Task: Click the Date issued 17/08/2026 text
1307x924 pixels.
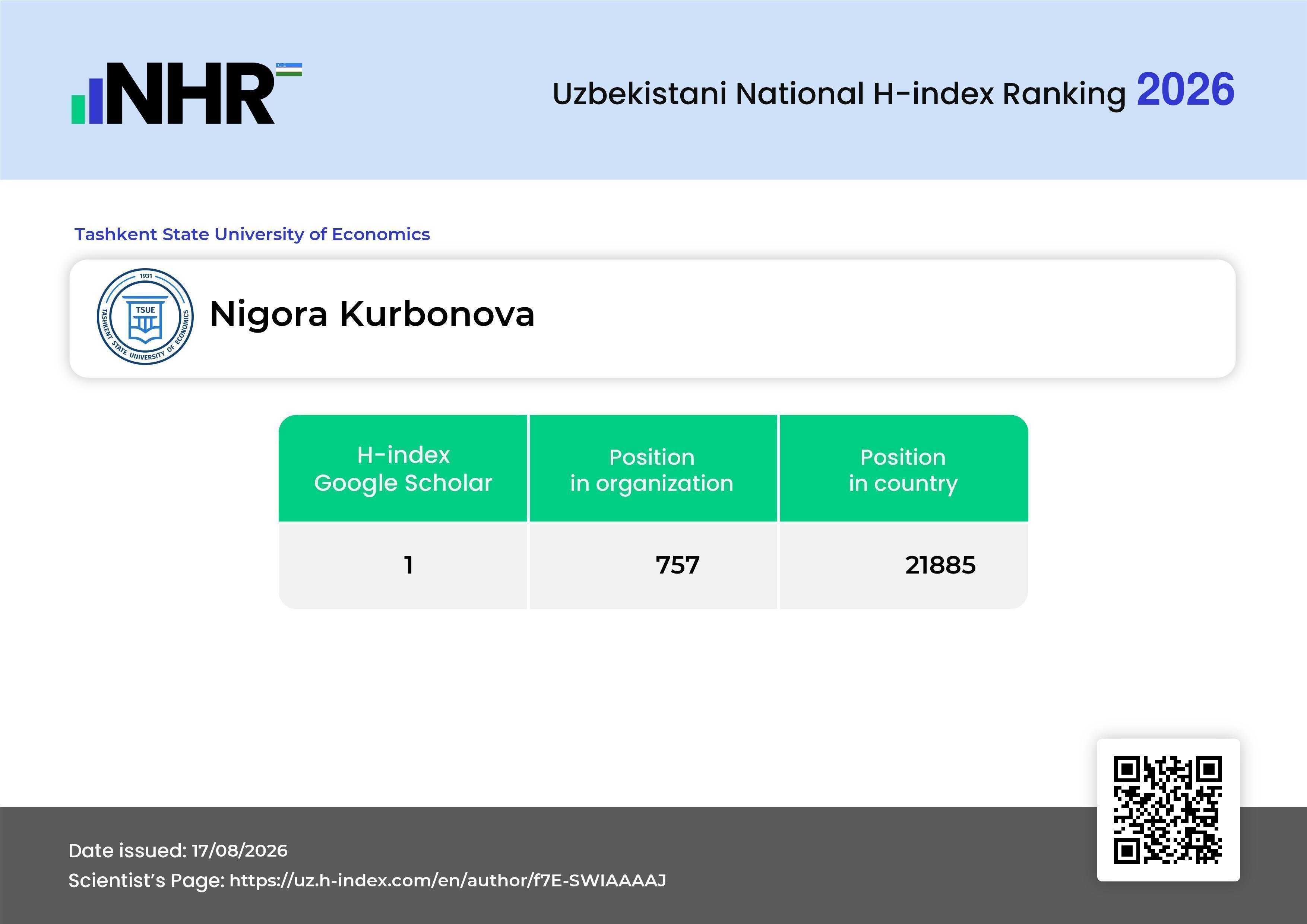Action: click(x=178, y=851)
